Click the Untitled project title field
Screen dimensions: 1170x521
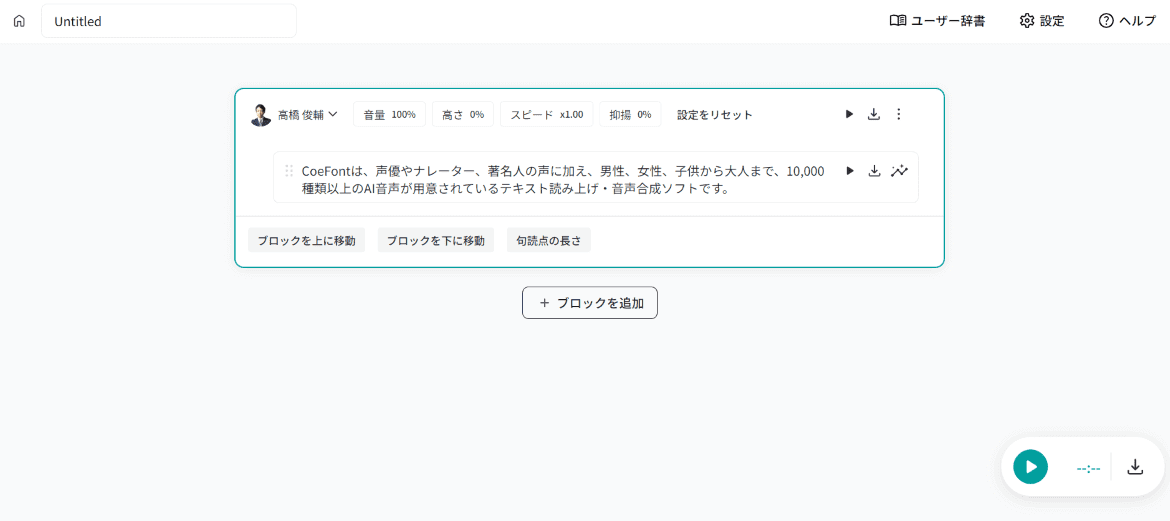168,21
